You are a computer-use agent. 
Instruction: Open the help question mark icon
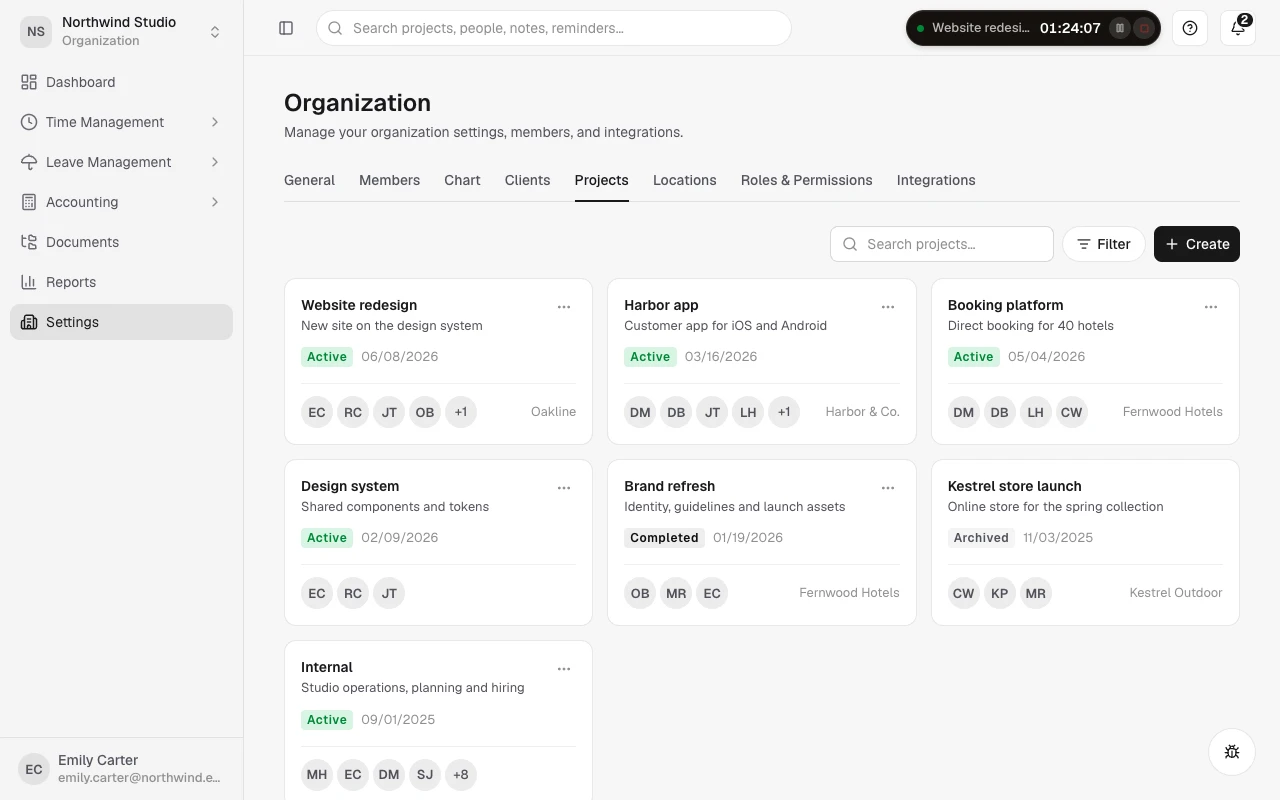click(x=1190, y=28)
